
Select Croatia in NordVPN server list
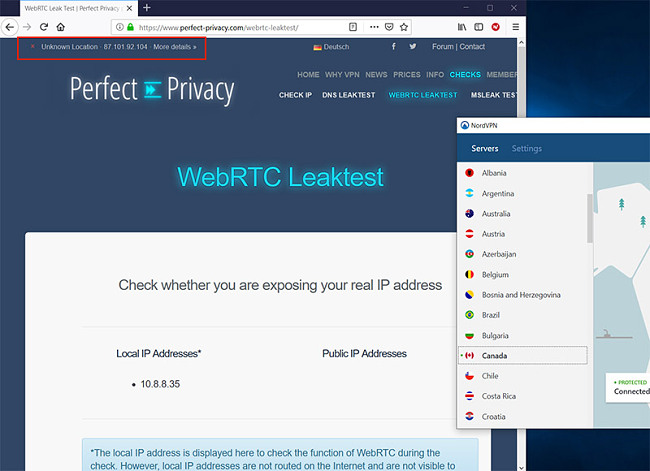coord(522,417)
